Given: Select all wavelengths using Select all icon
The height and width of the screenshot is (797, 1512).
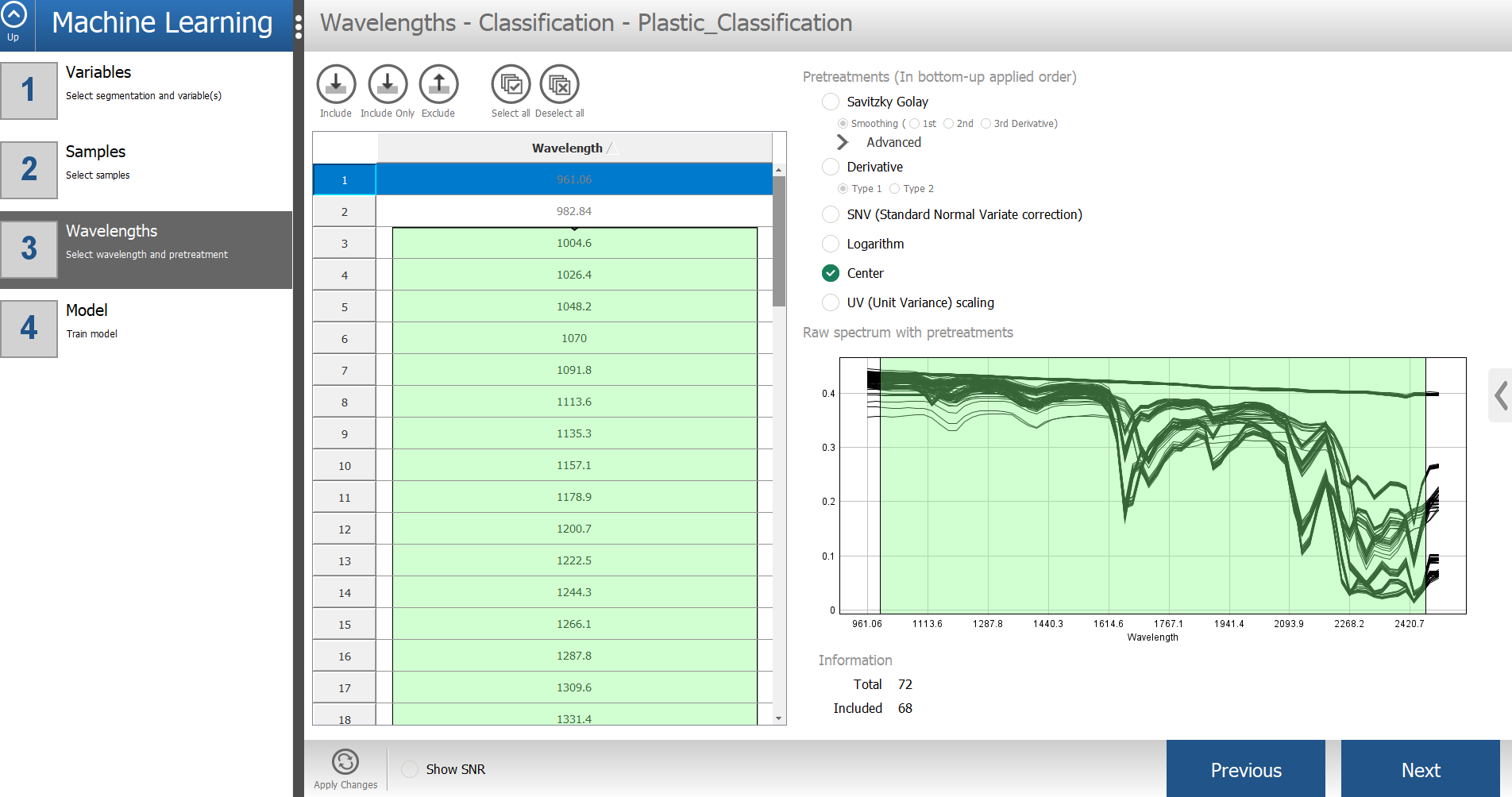Looking at the screenshot, I should pyautogui.click(x=511, y=83).
